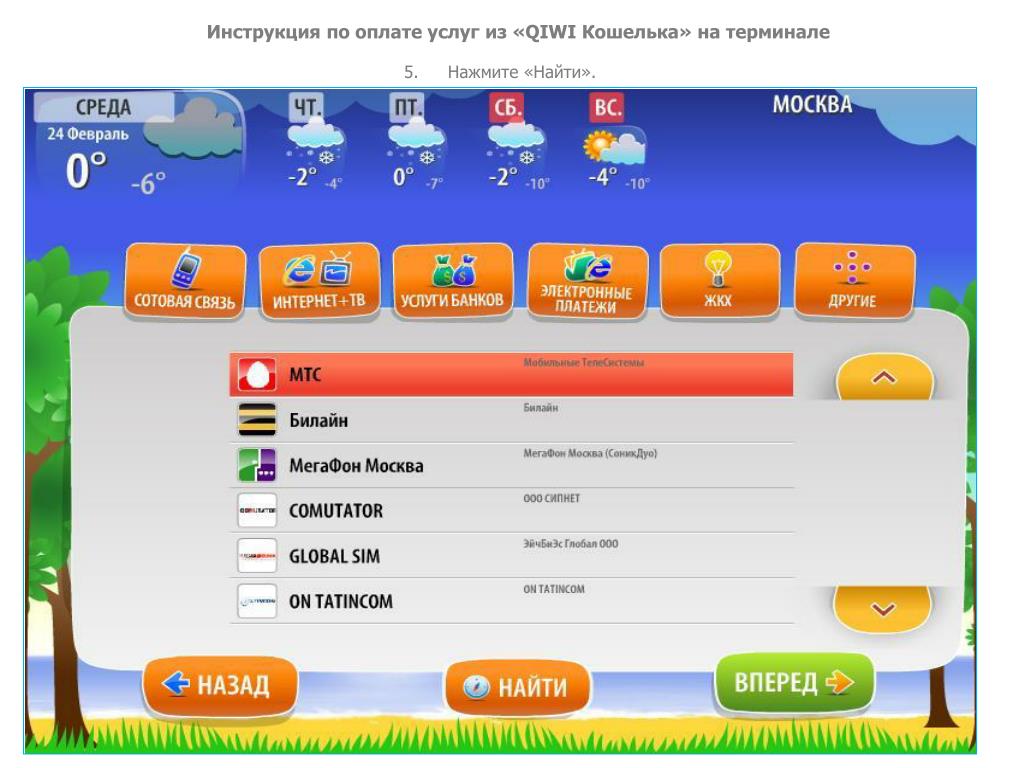This screenshot has height=768, width=1024.
Task: Select ON TATINCOM provider name
Action: click(340, 601)
